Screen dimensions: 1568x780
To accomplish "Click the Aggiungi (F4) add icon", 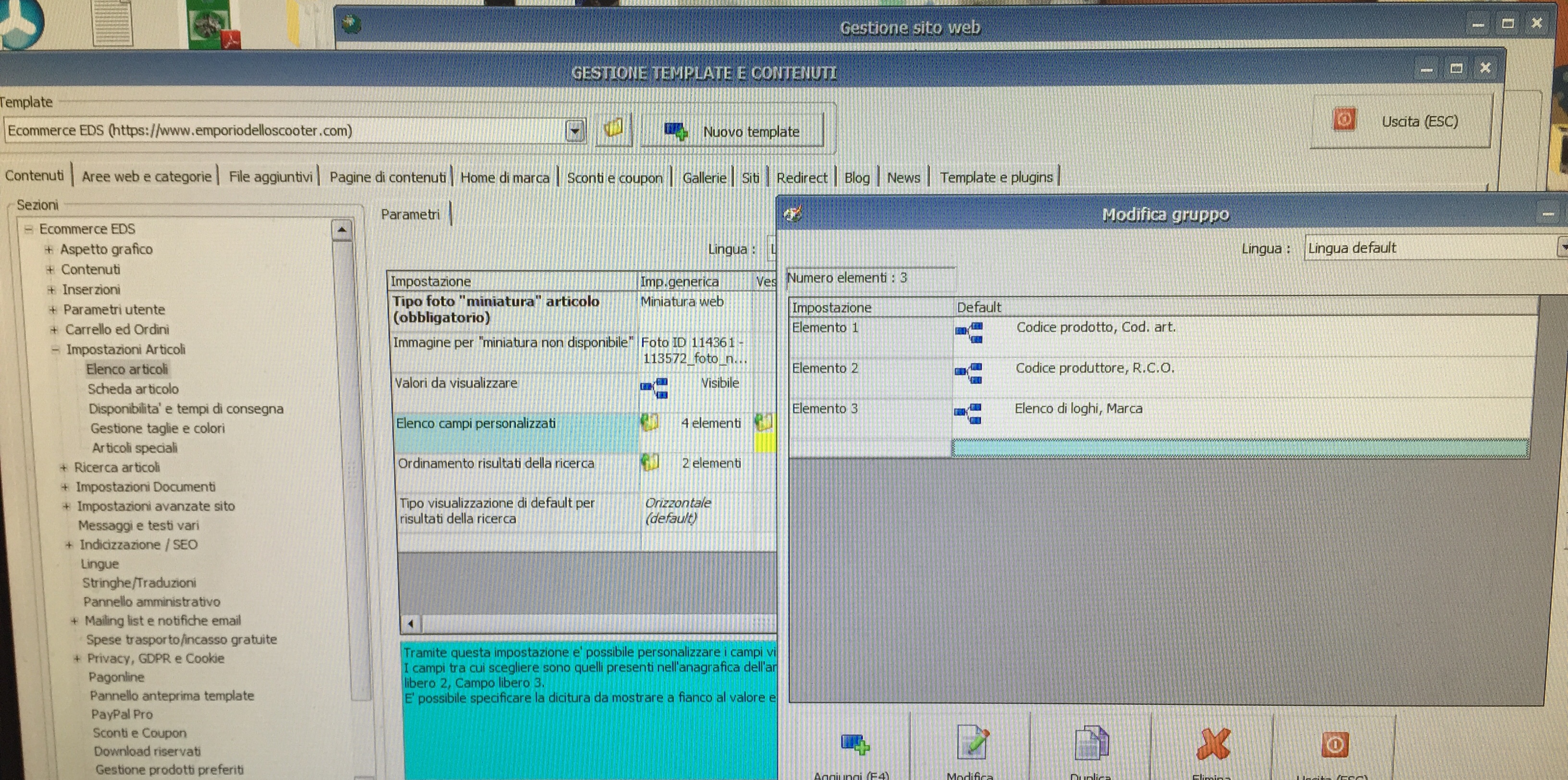I will pos(855,743).
